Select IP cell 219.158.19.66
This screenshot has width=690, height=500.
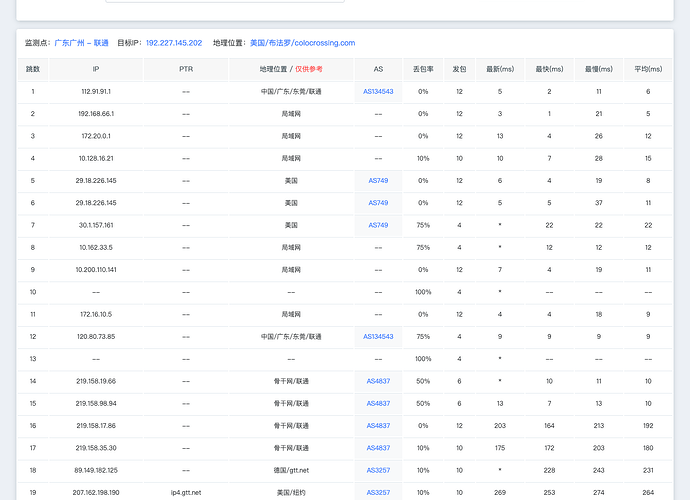click(x=96, y=381)
